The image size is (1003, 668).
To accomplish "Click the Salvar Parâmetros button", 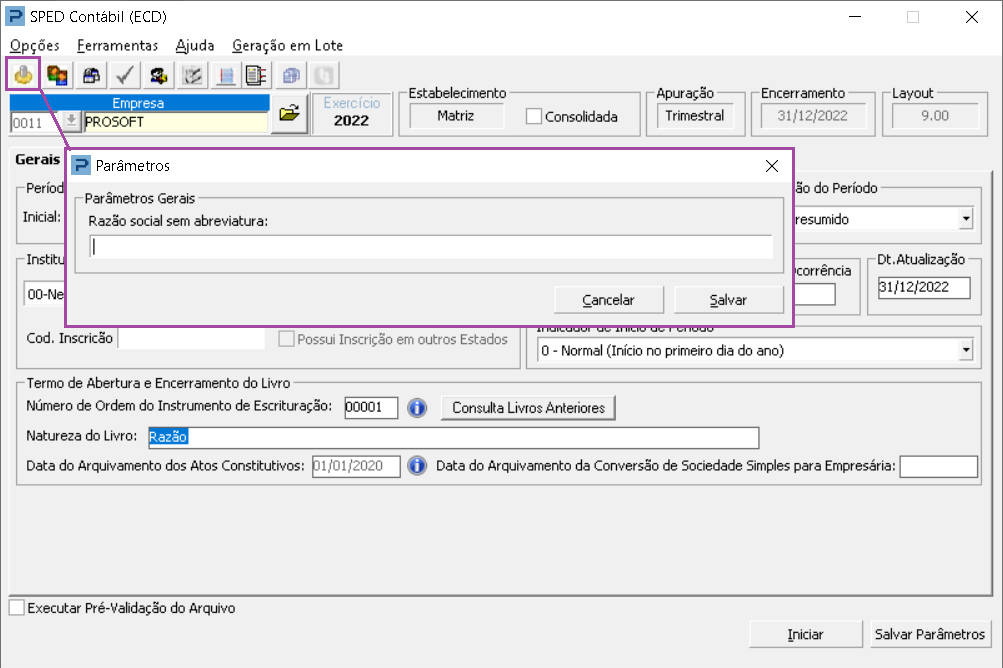I will click(929, 634).
